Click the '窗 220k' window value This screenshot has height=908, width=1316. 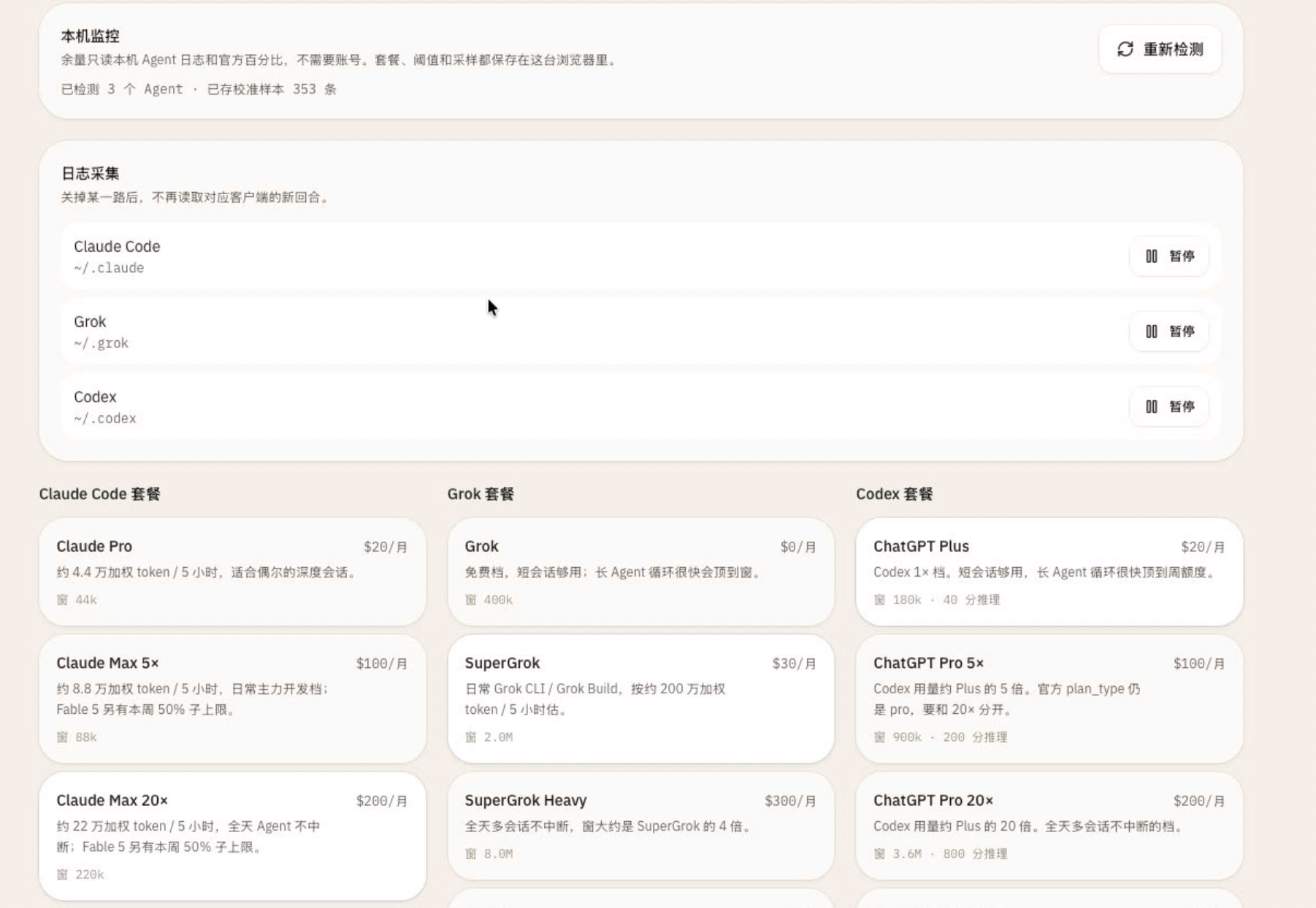click(80, 874)
